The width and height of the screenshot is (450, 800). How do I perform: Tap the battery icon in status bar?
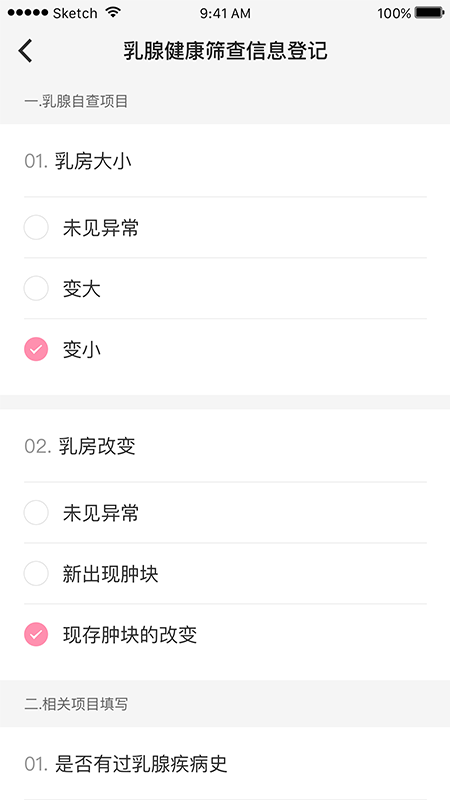[429, 13]
